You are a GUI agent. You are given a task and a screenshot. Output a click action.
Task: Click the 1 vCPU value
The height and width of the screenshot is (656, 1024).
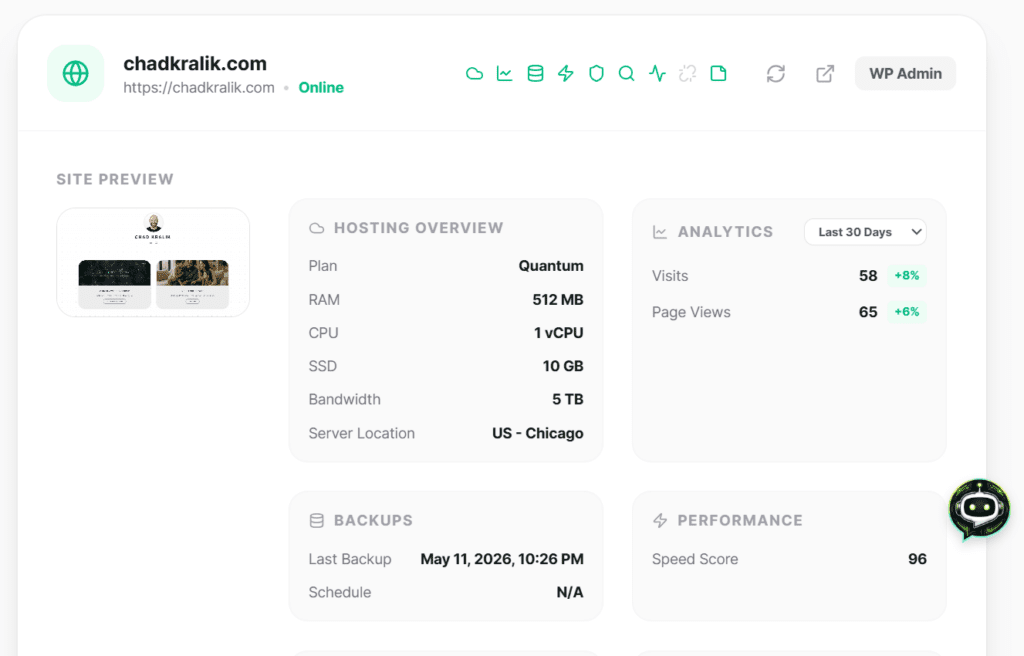point(558,333)
